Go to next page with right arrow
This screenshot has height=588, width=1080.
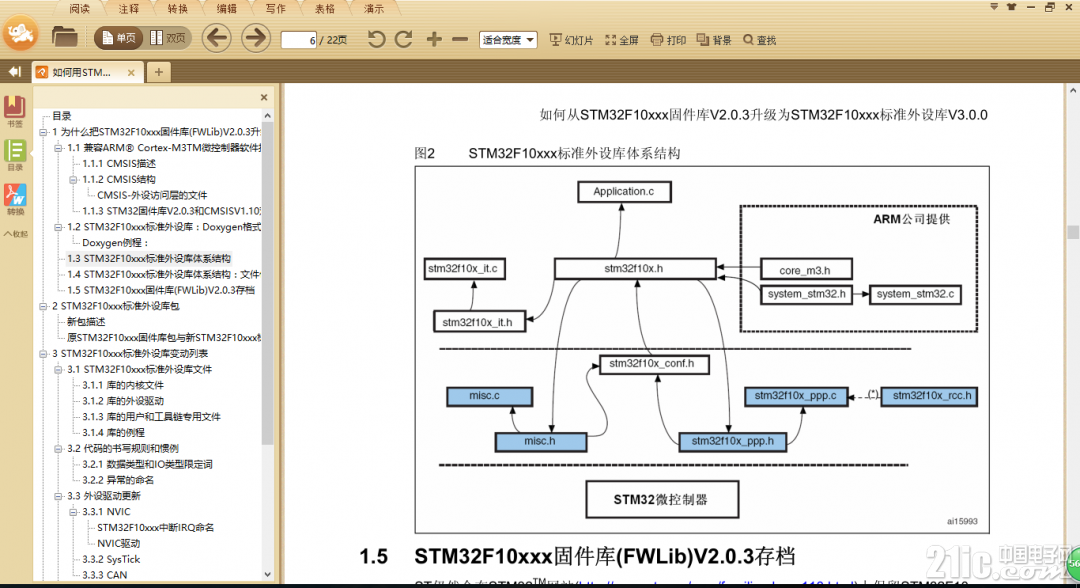pos(255,38)
